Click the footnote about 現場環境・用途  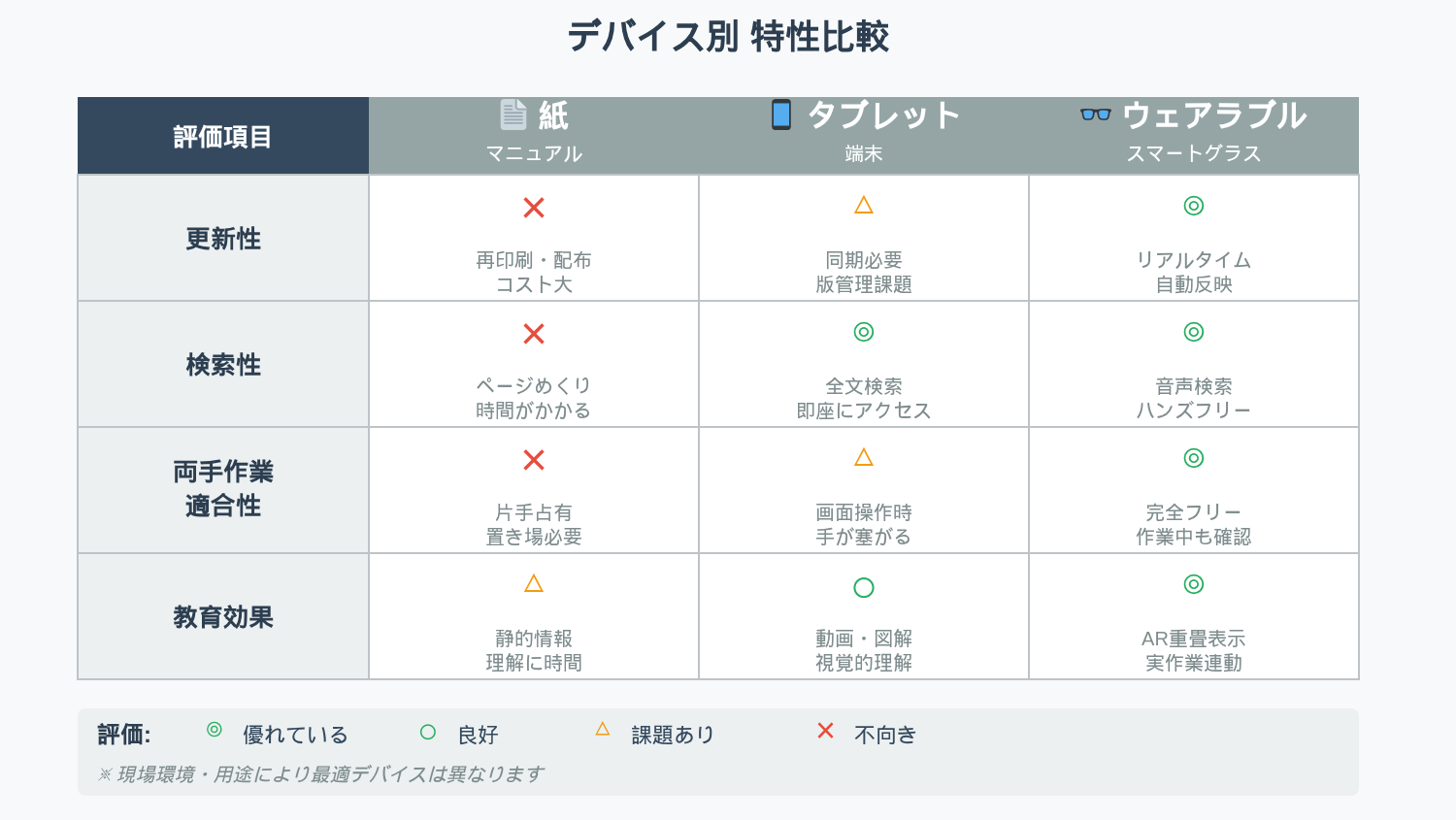point(320,774)
